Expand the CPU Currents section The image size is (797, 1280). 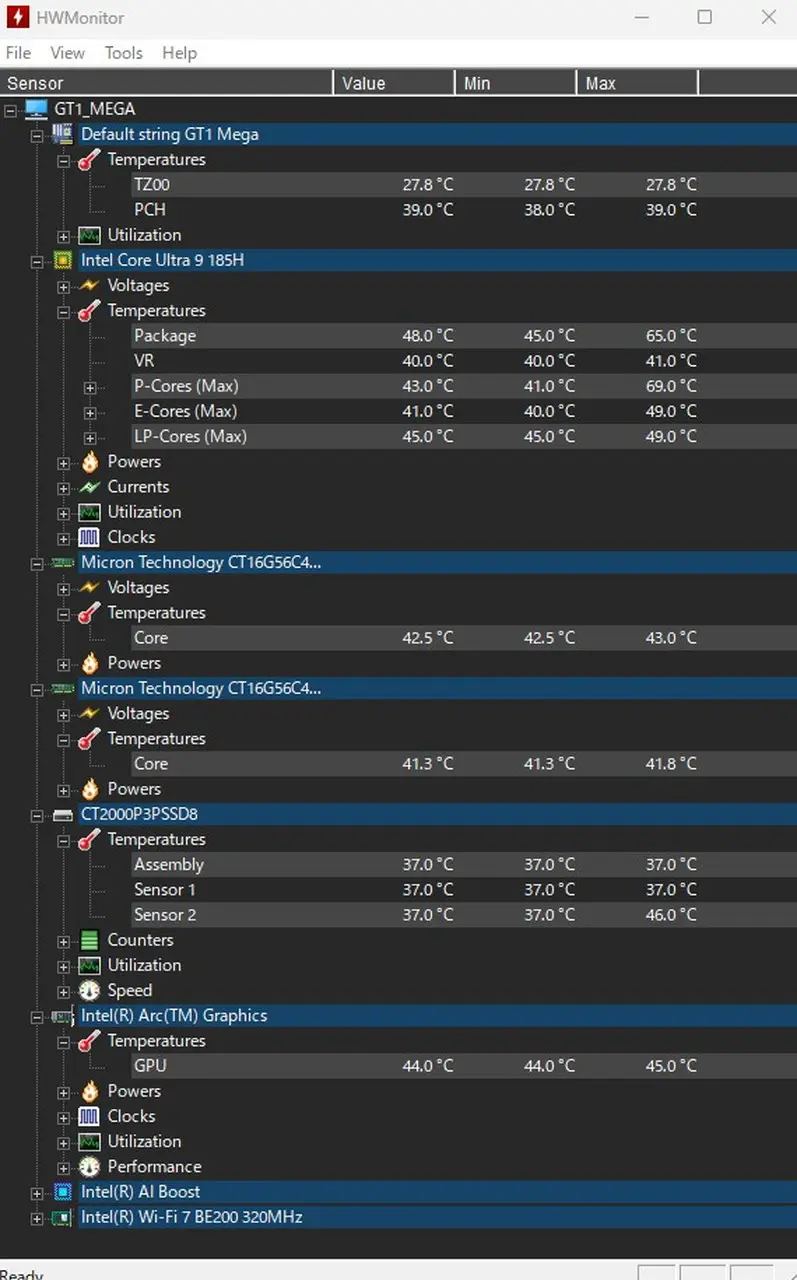[64, 488]
